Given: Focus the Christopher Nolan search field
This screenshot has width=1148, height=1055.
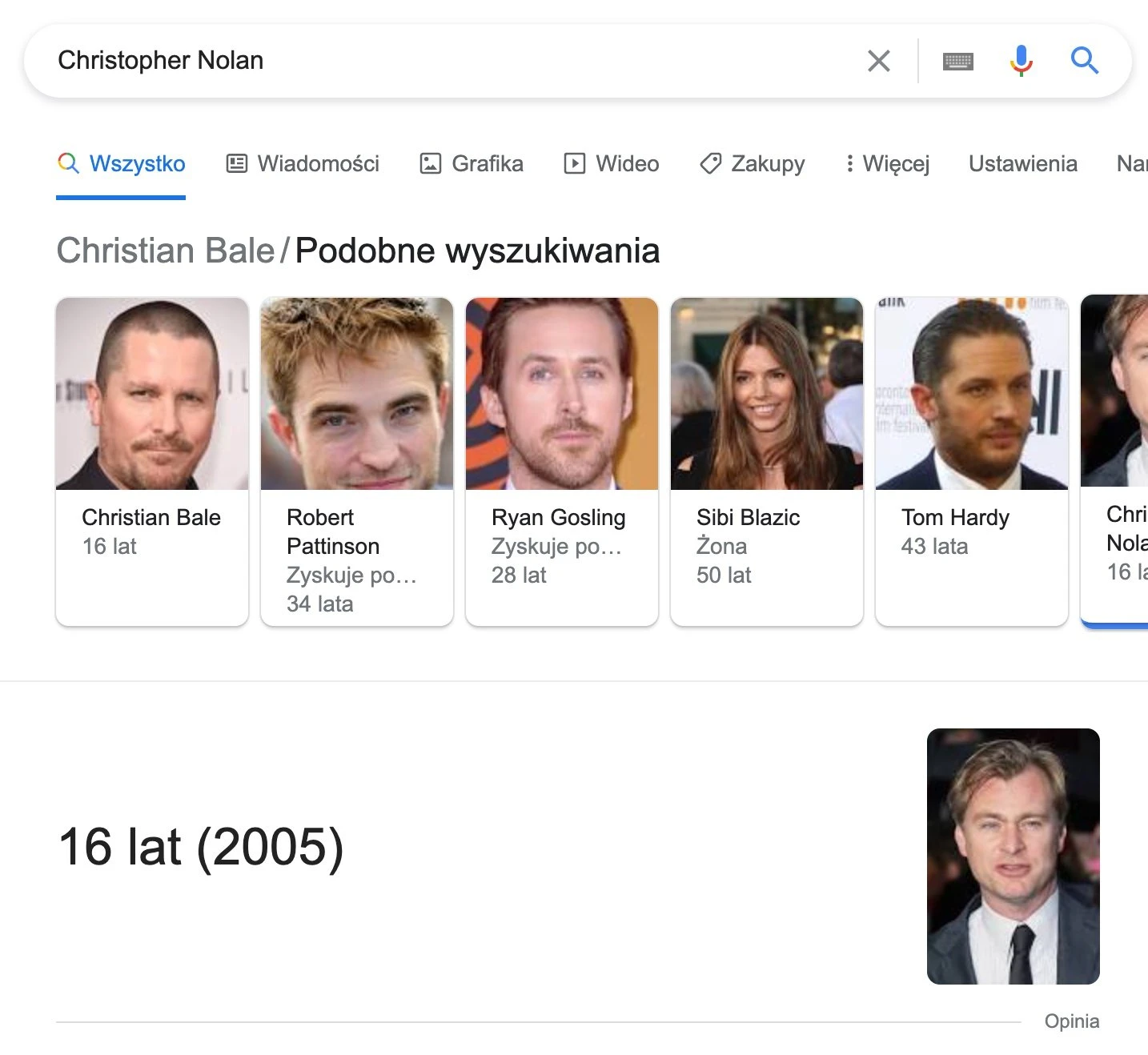Looking at the screenshot, I should click(x=448, y=61).
